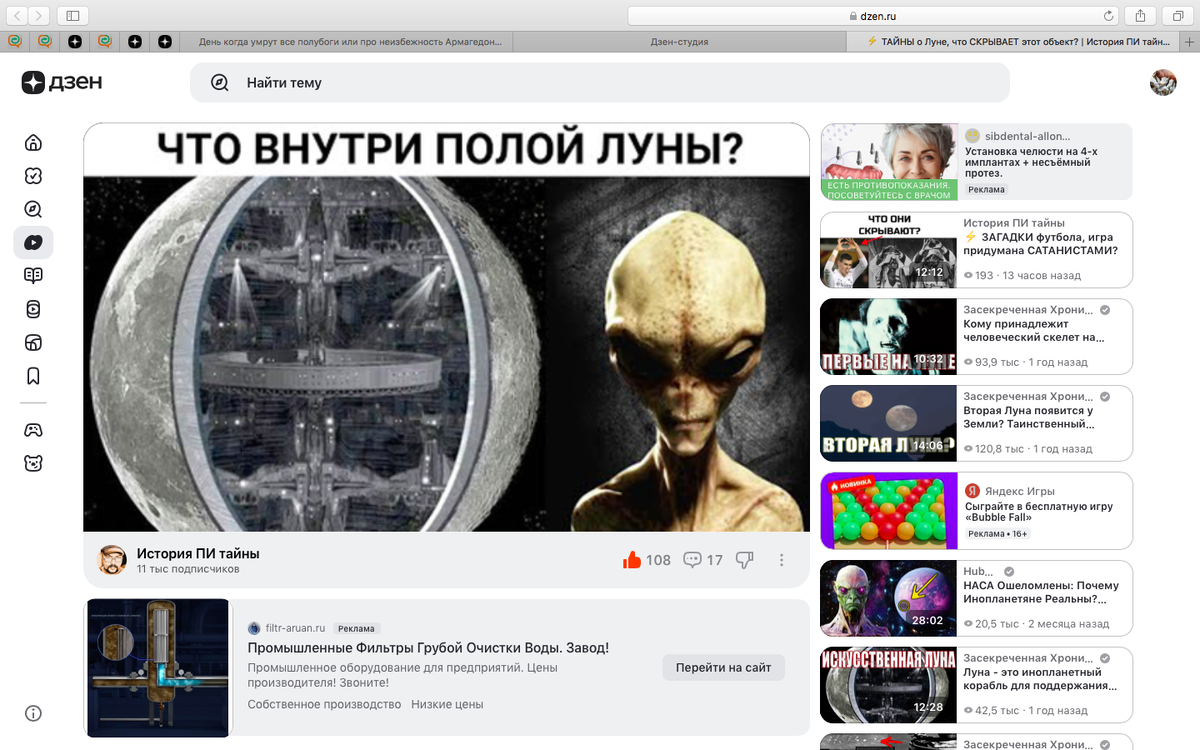Open the Saved bookmark icon in sidebar
1200x750 pixels.
coord(34,376)
